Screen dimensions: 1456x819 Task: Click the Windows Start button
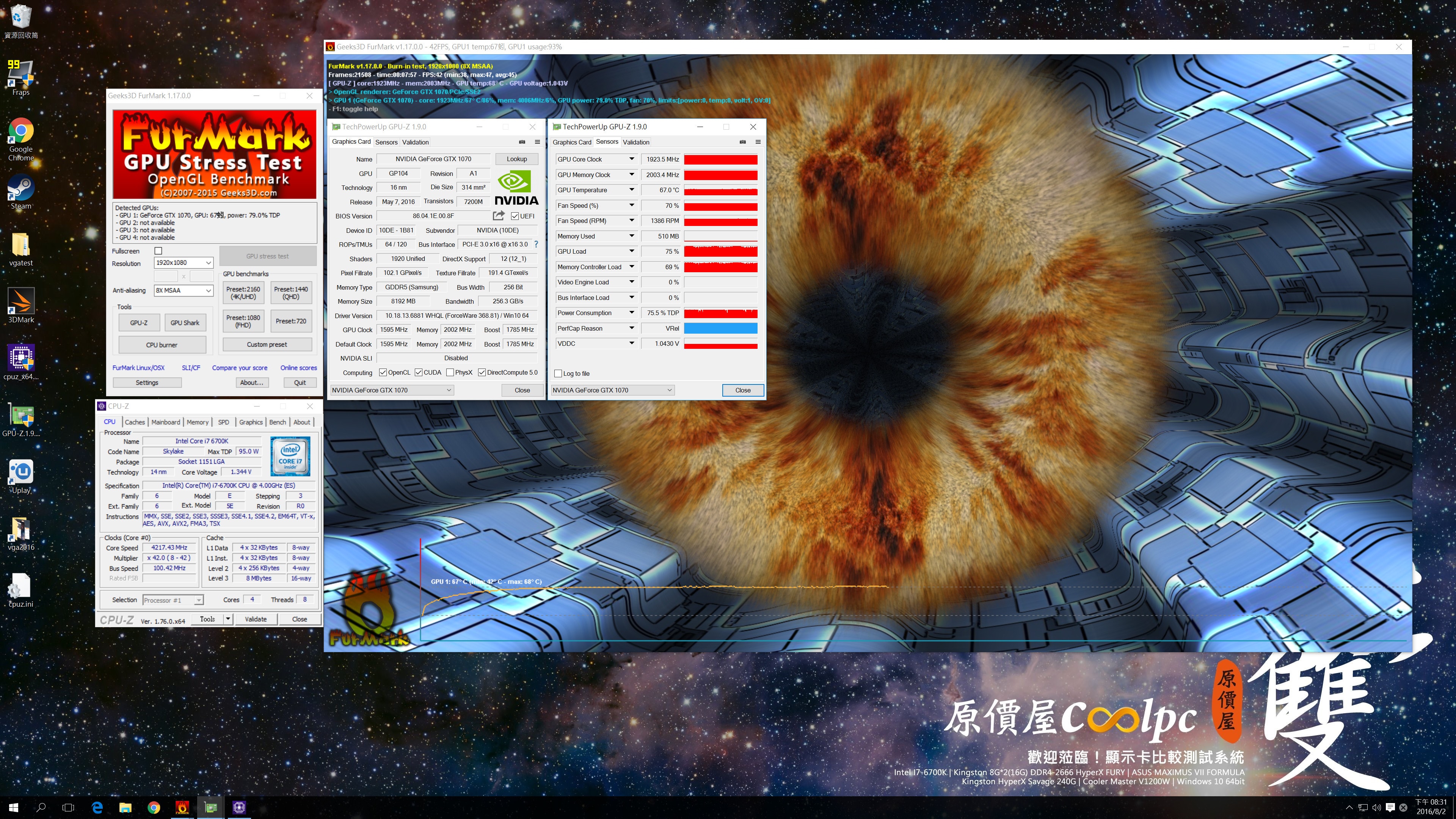(14, 807)
